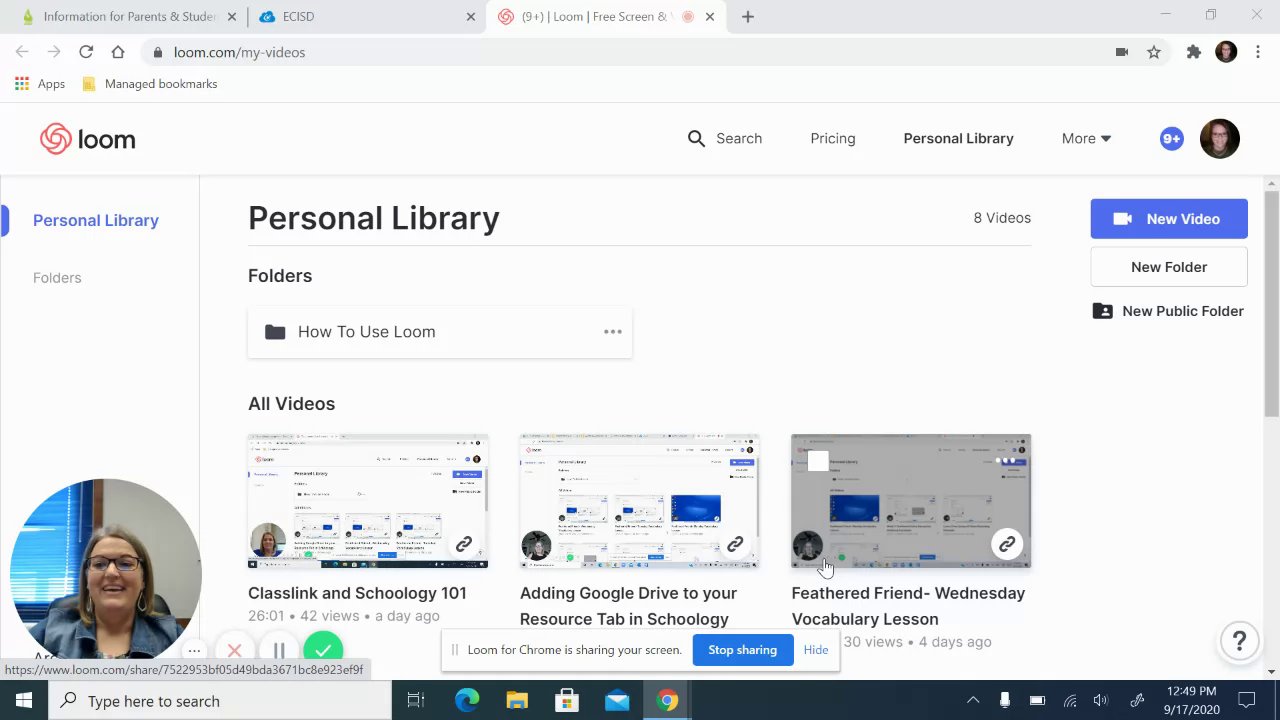Copy link on the Classlink and Schoology 101 thumbnail

coord(464,545)
